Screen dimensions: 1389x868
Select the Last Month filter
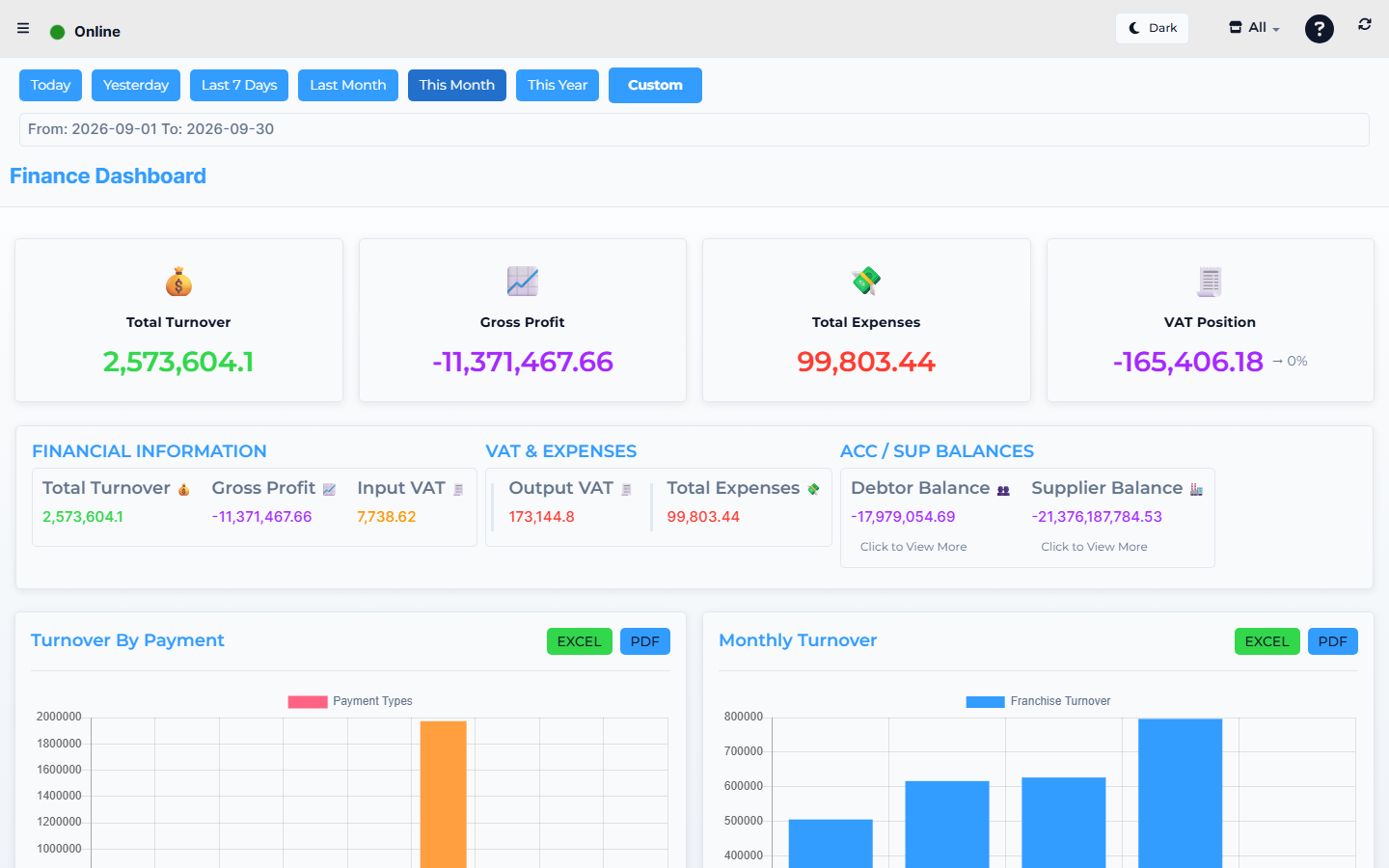click(x=348, y=85)
